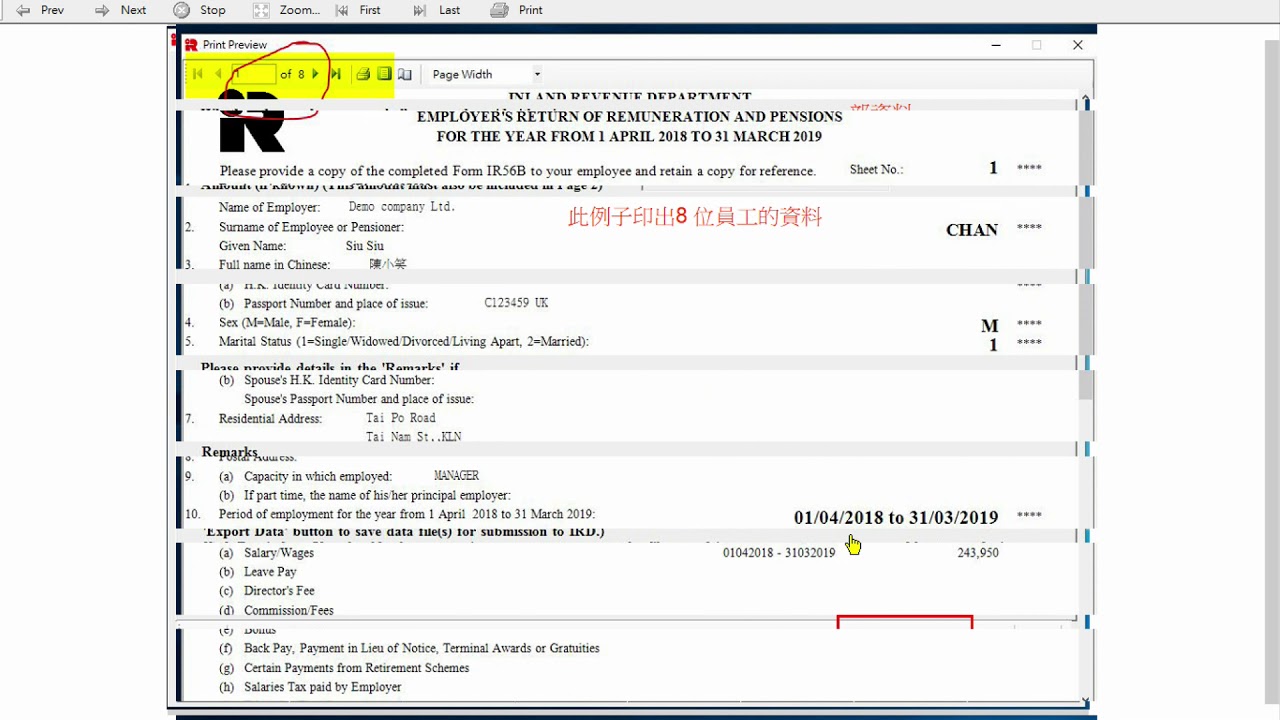1280x720 pixels.
Task: Click Zoom... in the top toolbar
Action: click(287, 10)
